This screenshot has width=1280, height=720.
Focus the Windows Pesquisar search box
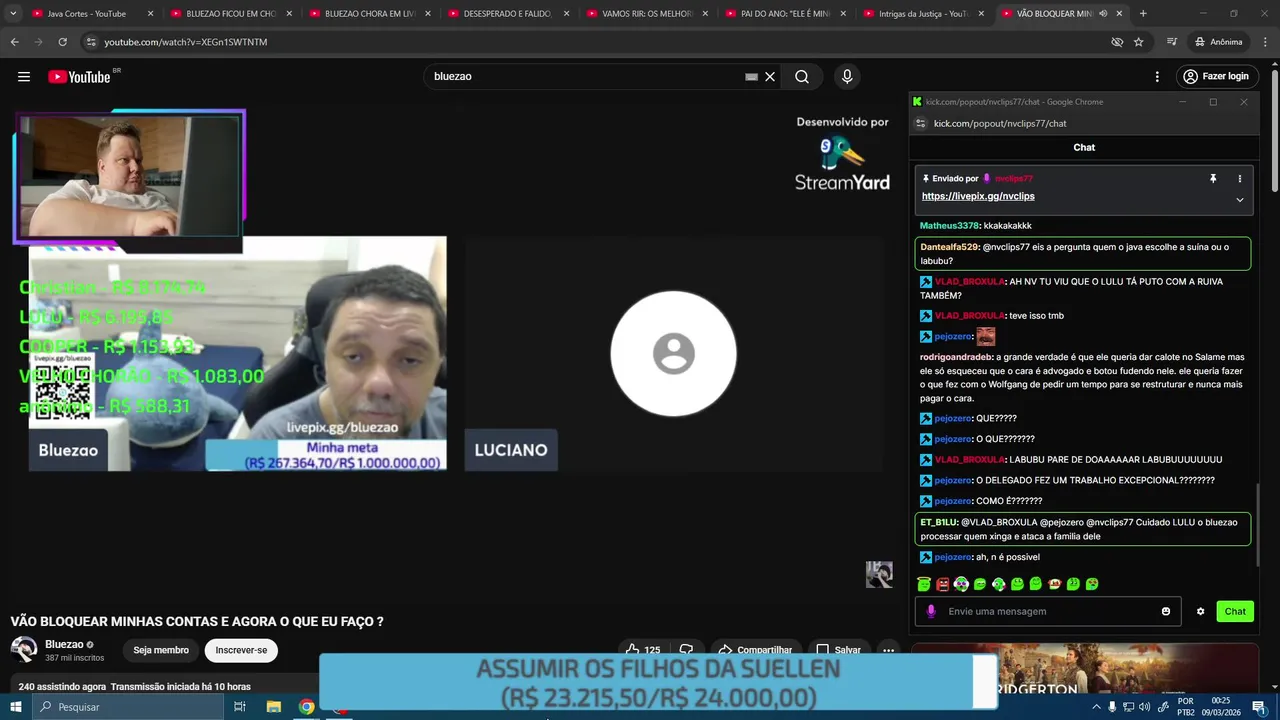(127, 707)
